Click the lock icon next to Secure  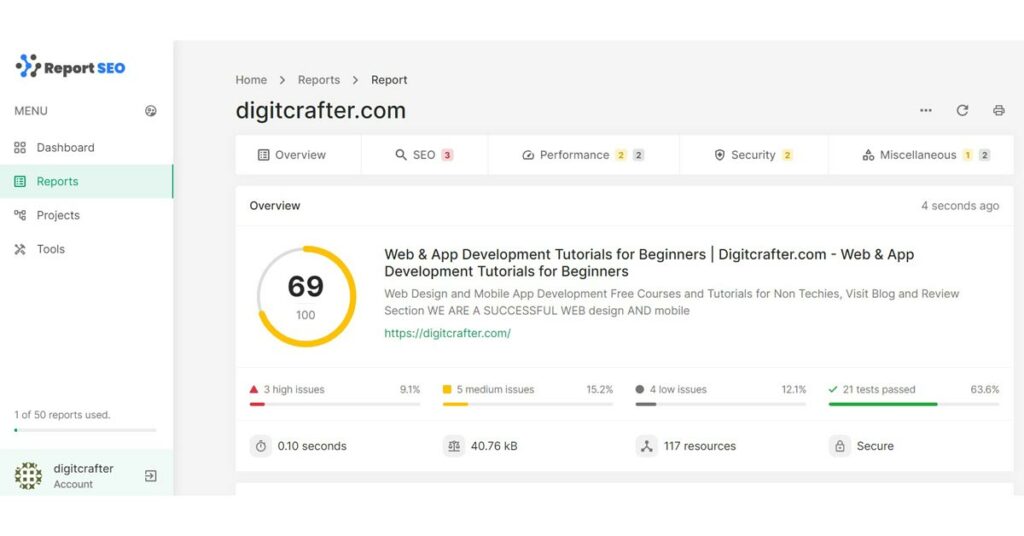[x=840, y=447]
